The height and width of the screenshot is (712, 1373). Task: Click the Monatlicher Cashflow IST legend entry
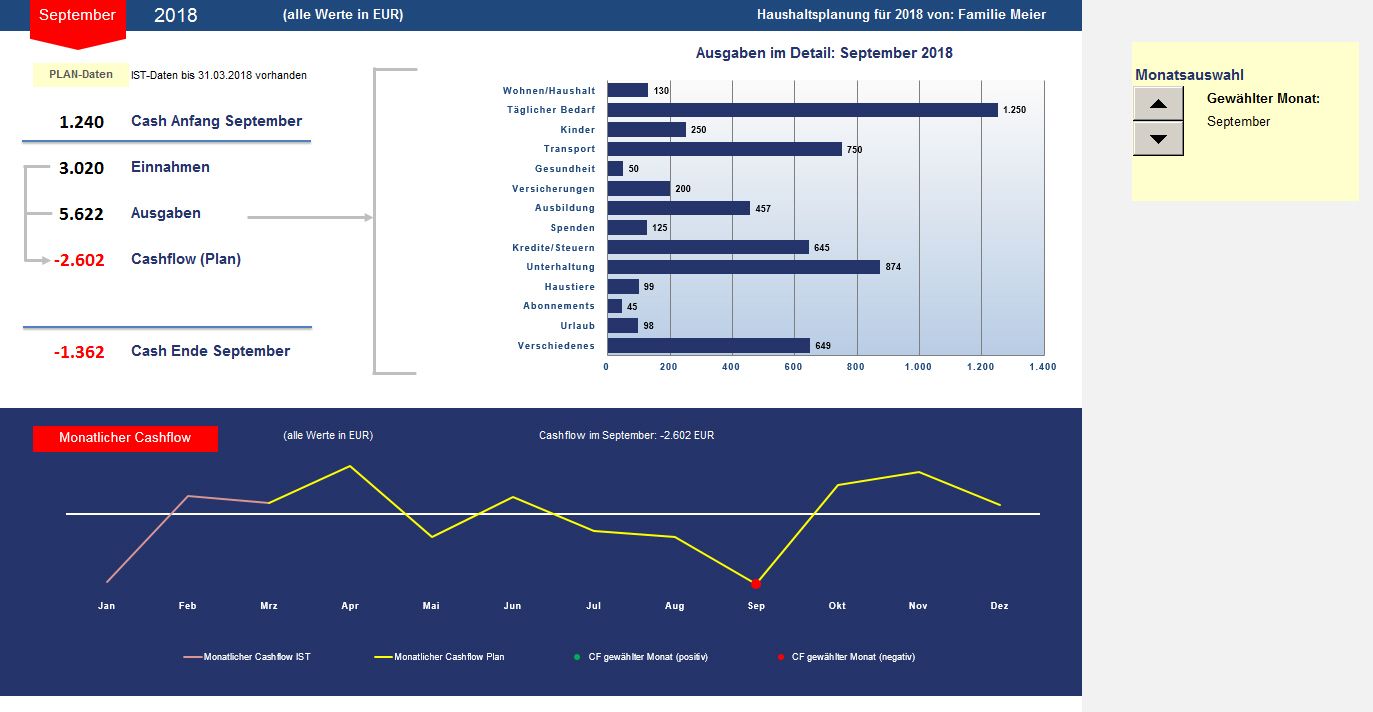click(254, 657)
